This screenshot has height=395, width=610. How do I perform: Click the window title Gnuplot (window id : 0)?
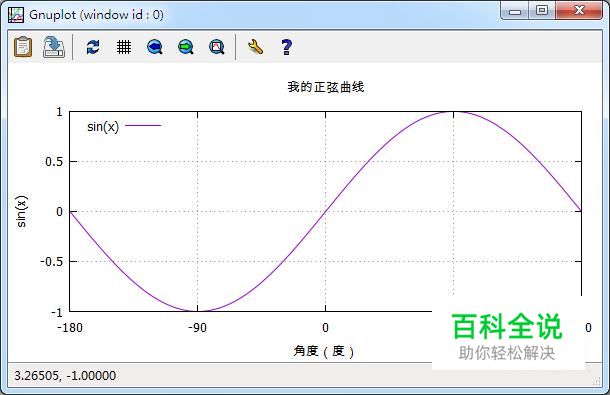[x=96, y=15]
